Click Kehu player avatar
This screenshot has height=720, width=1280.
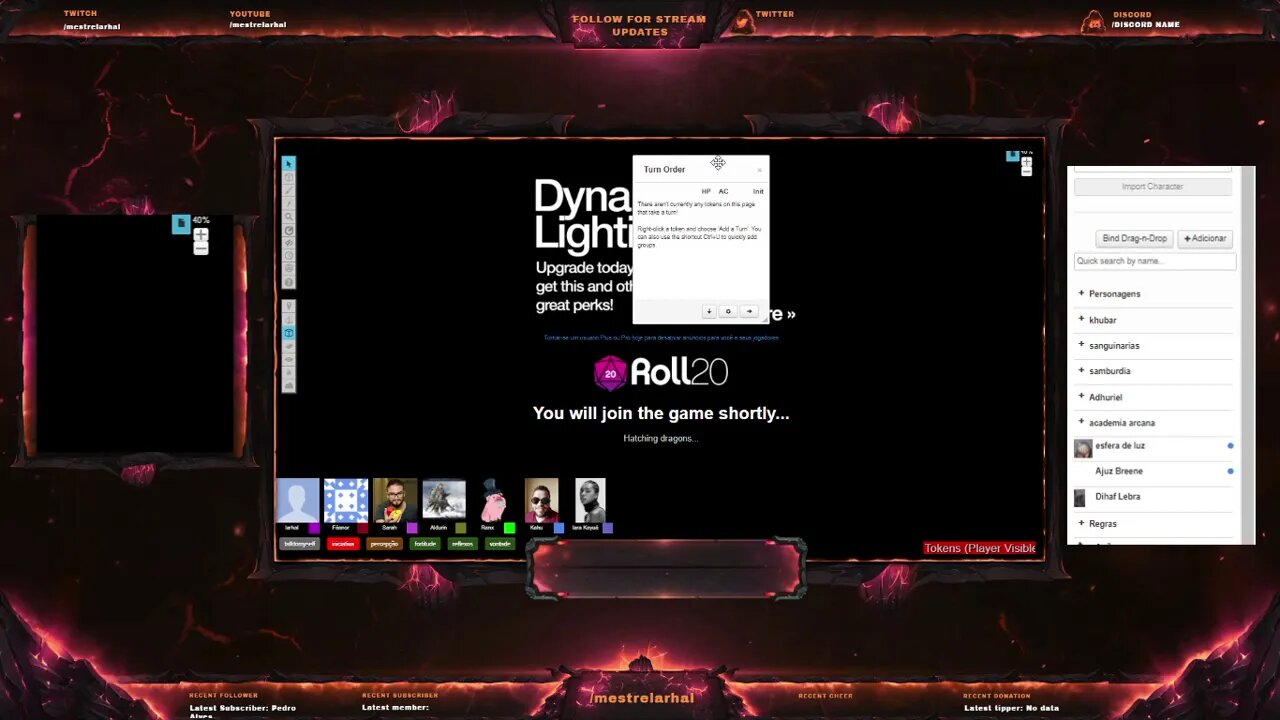click(x=541, y=500)
